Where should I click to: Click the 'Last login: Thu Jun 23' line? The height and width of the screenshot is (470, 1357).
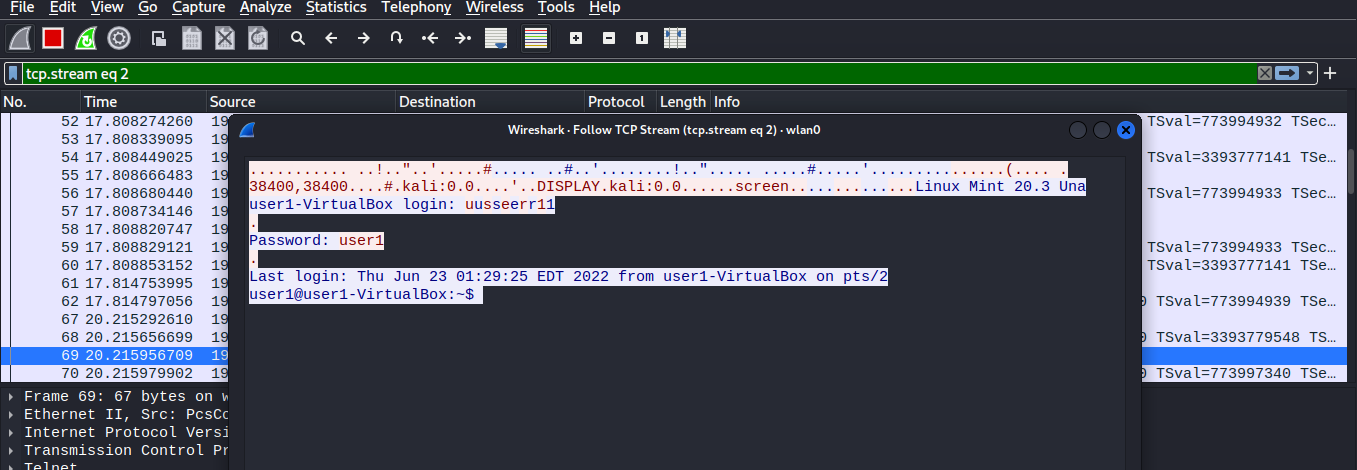[569, 277]
